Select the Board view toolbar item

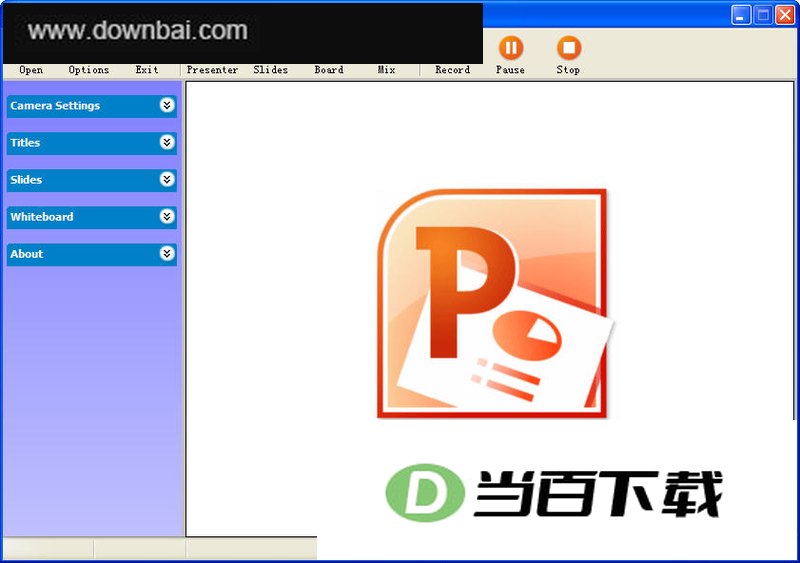329,70
